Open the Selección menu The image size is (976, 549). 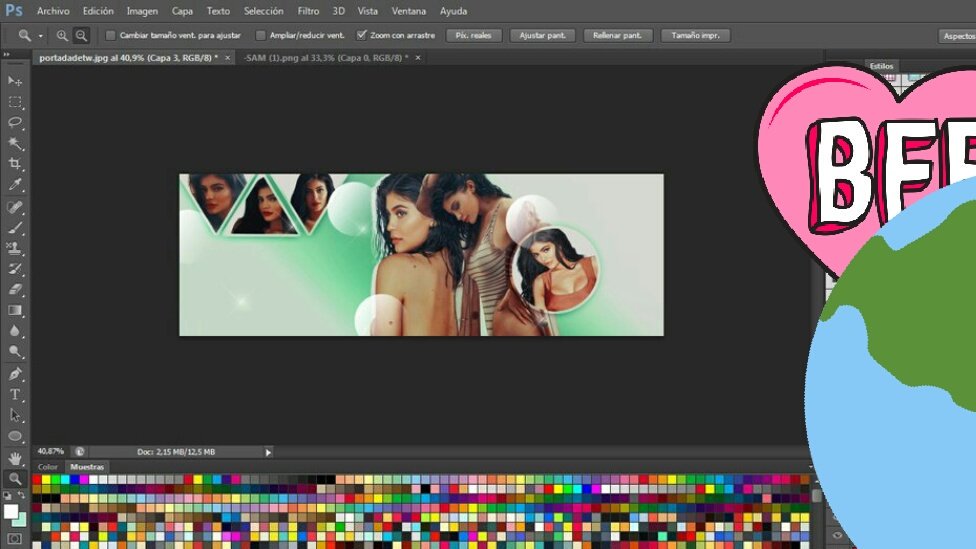(263, 11)
